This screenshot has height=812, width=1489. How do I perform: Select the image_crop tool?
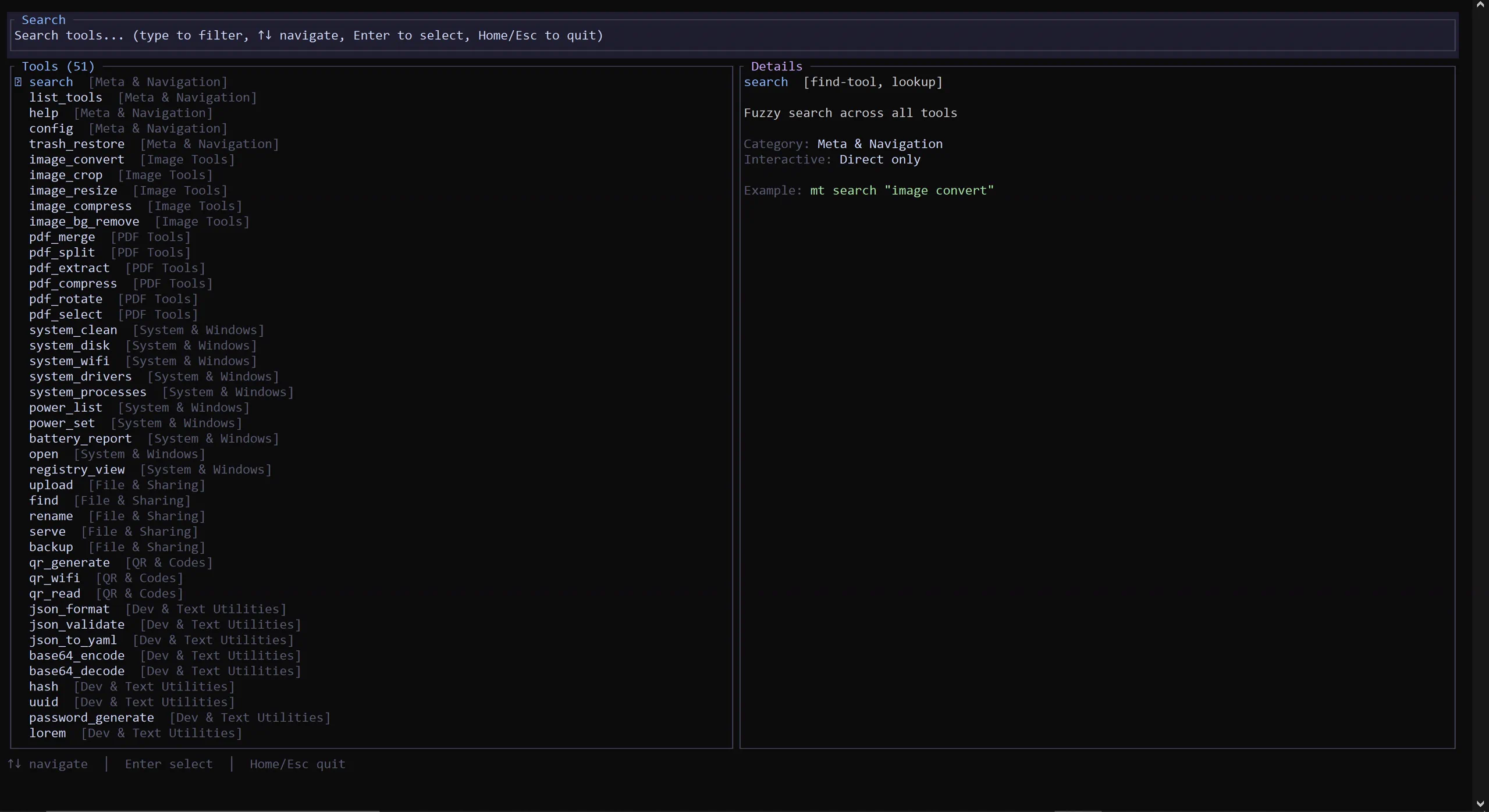pos(371,175)
